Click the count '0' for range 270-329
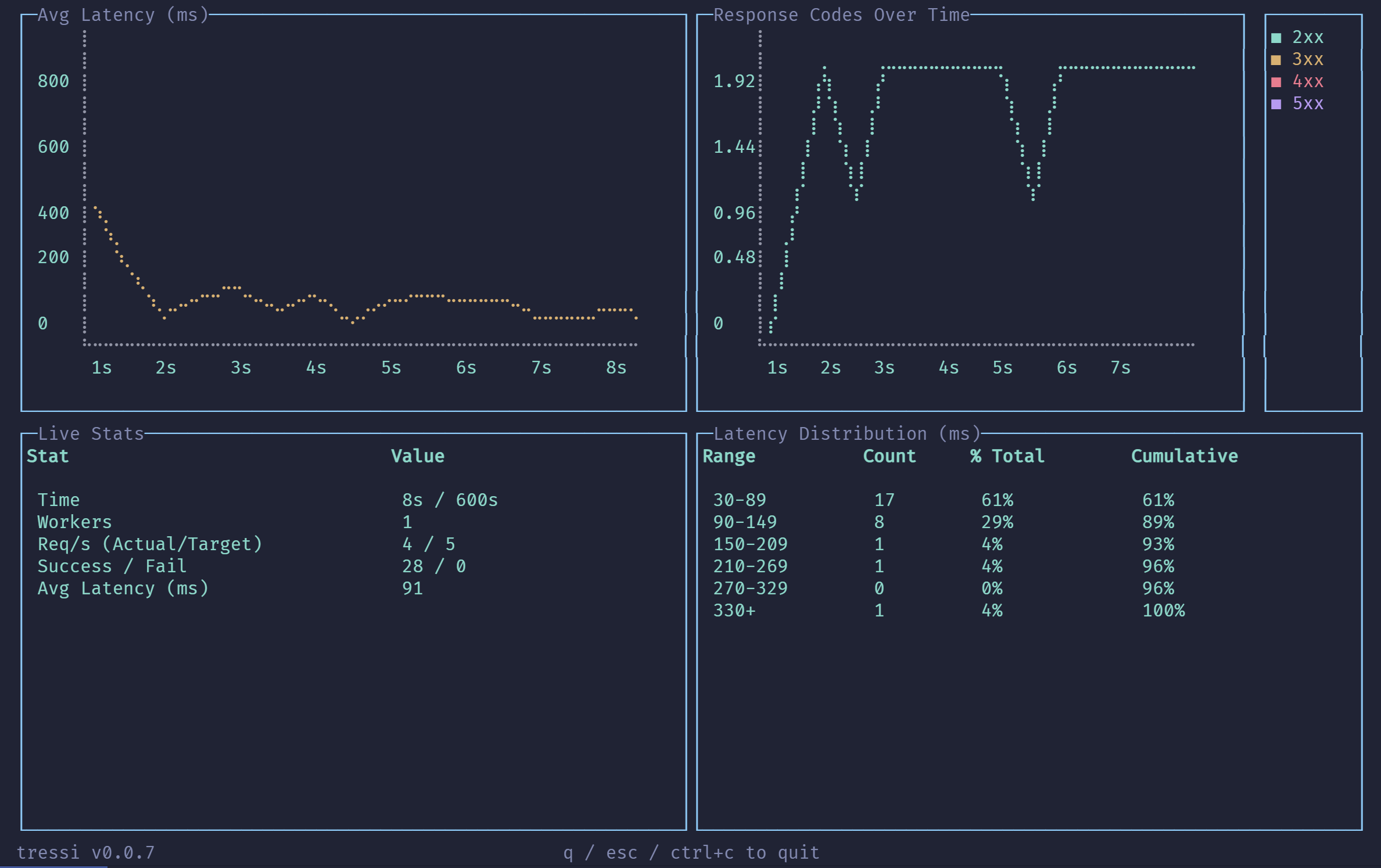The height and width of the screenshot is (868, 1381). tap(880, 589)
